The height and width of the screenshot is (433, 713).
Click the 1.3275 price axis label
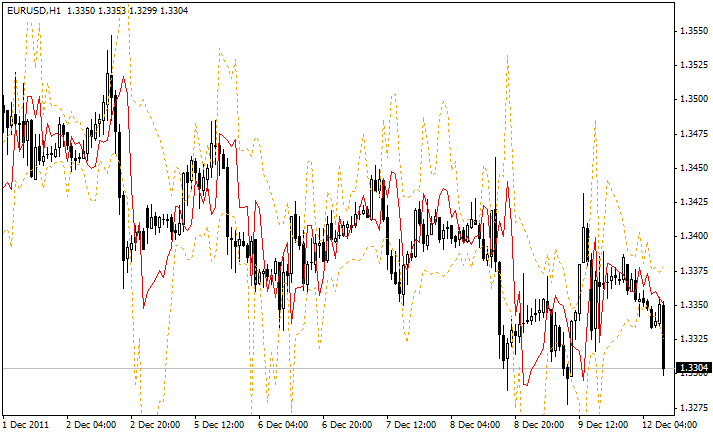[x=693, y=407]
